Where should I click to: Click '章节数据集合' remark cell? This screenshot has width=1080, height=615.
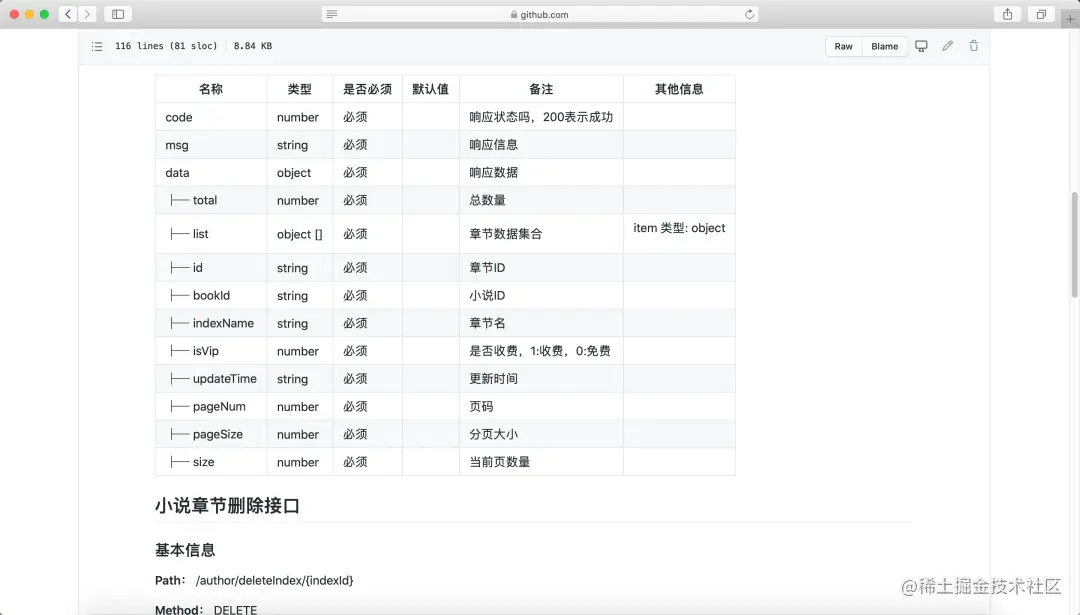(x=541, y=233)
